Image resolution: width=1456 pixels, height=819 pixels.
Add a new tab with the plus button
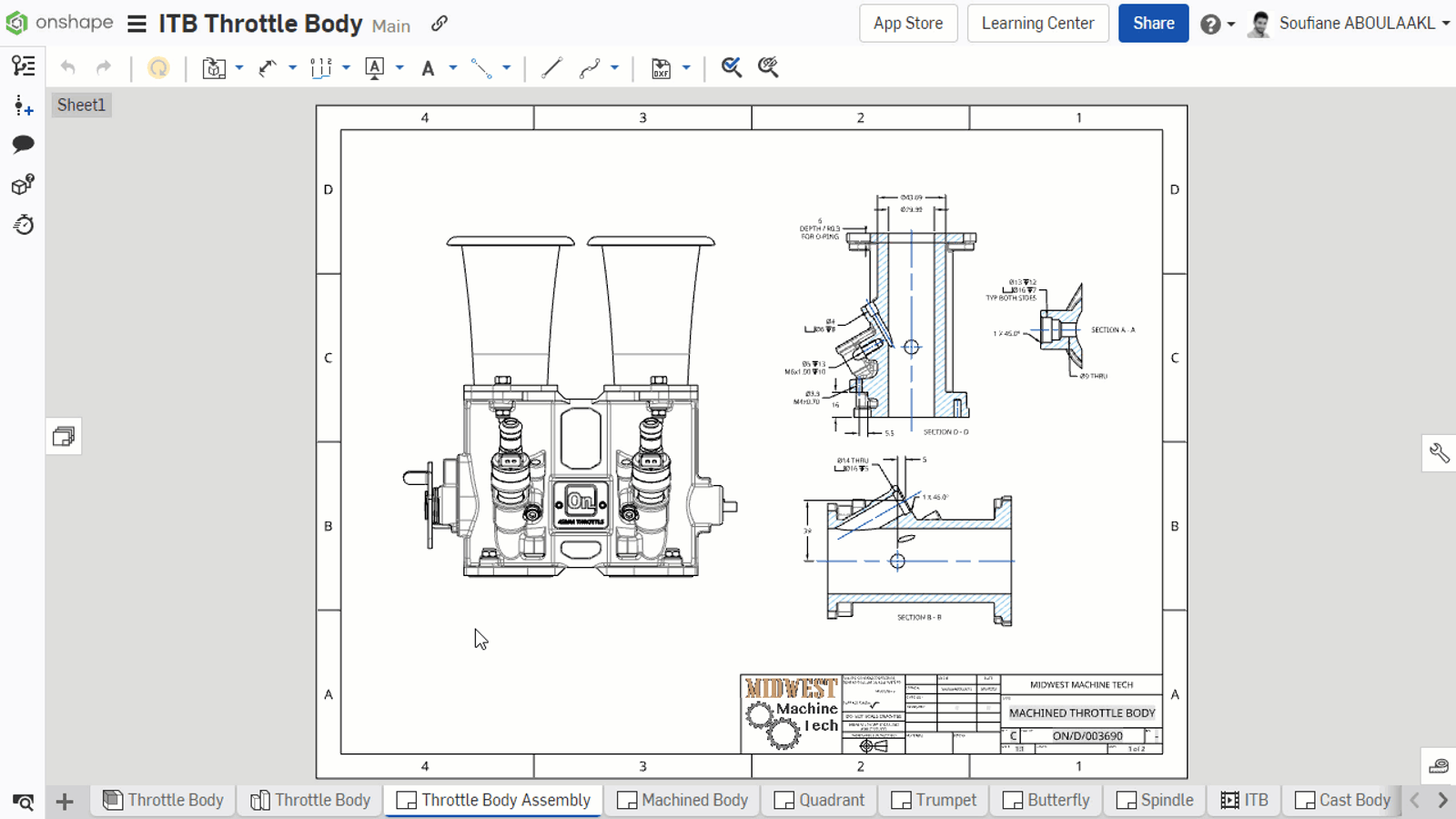64,801
